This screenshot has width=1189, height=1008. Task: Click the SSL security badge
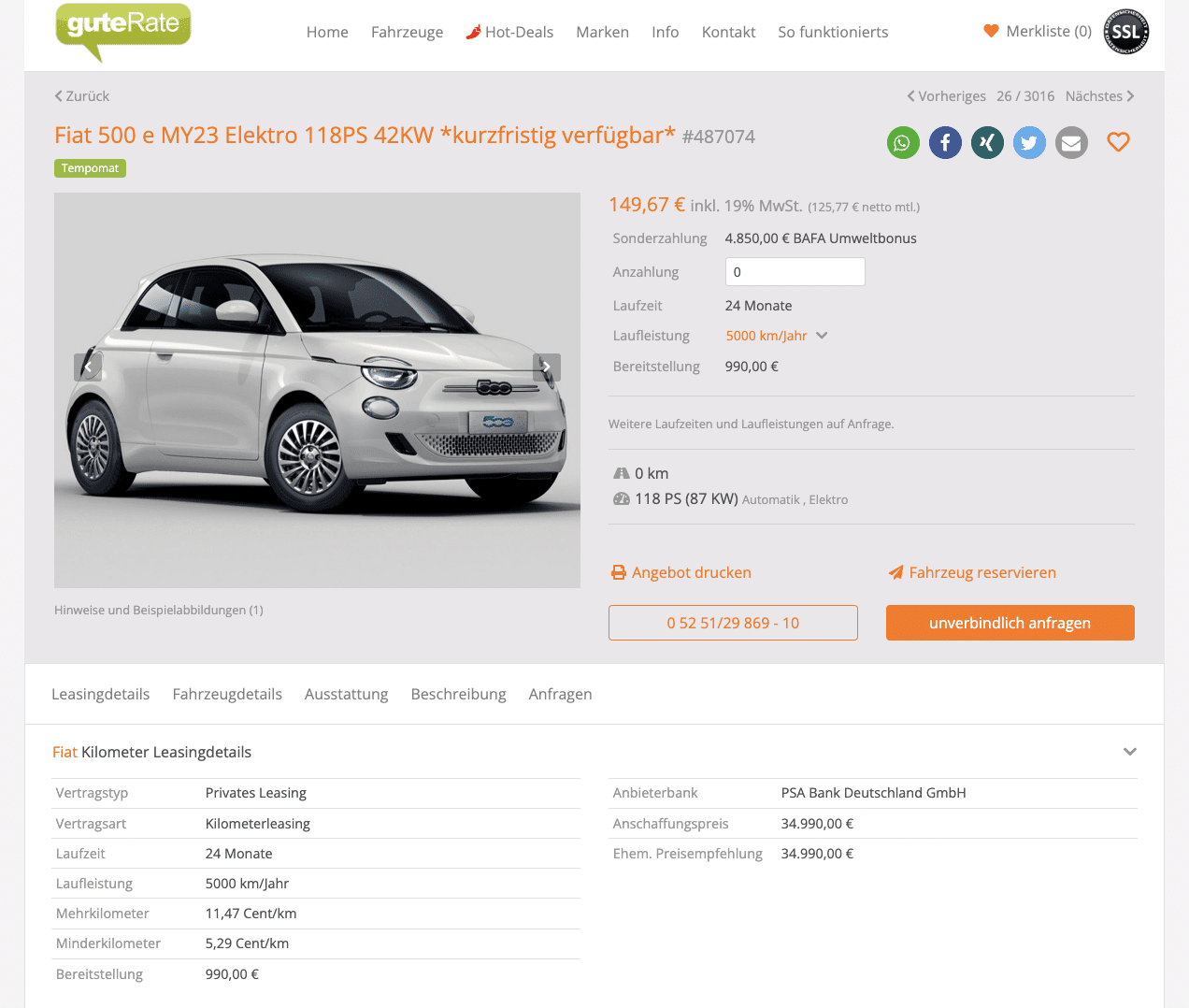pos(1126,32)
